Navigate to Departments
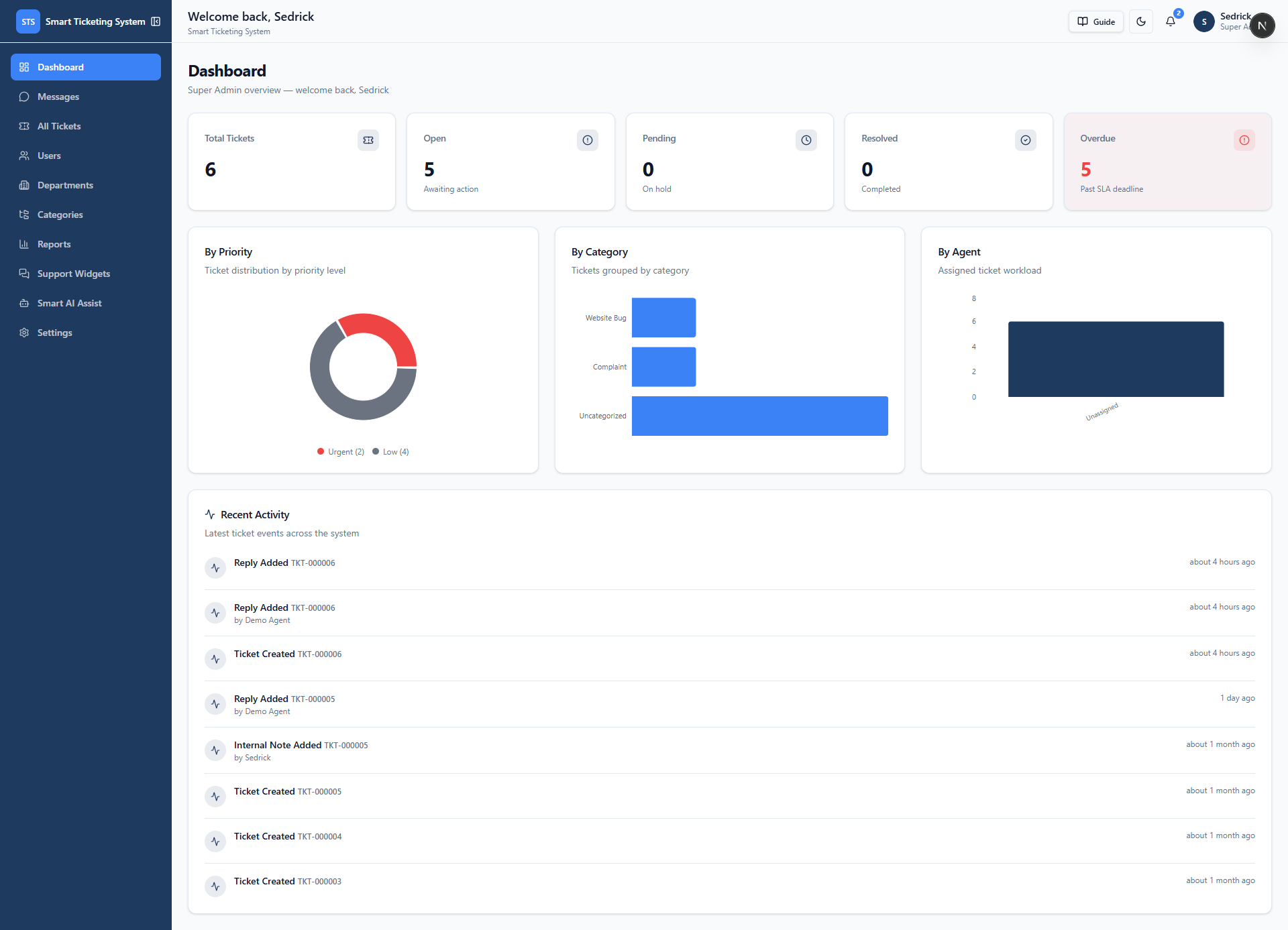 click(x=86, y=185)
